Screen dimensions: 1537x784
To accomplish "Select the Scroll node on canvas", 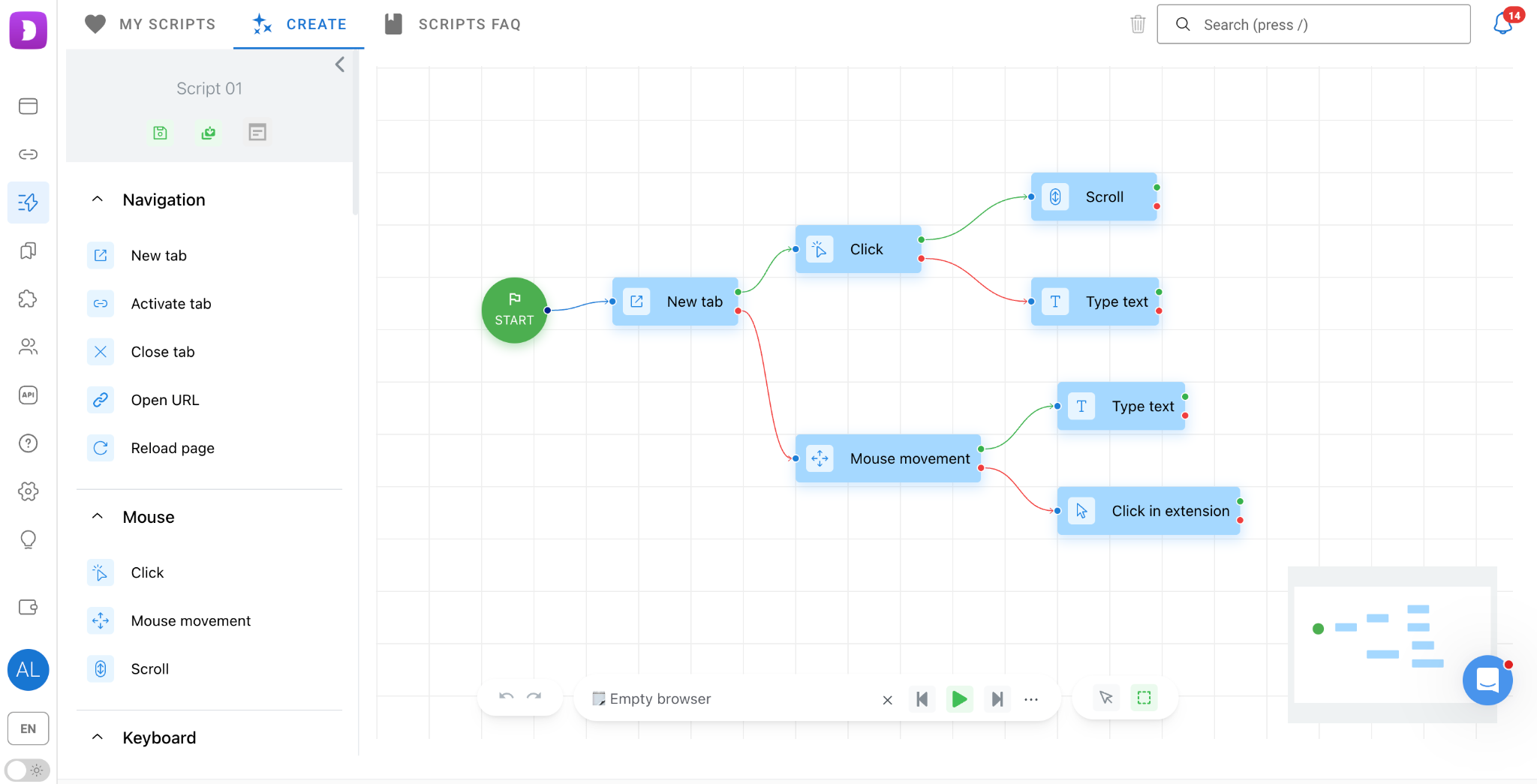I will [1094, 197].
